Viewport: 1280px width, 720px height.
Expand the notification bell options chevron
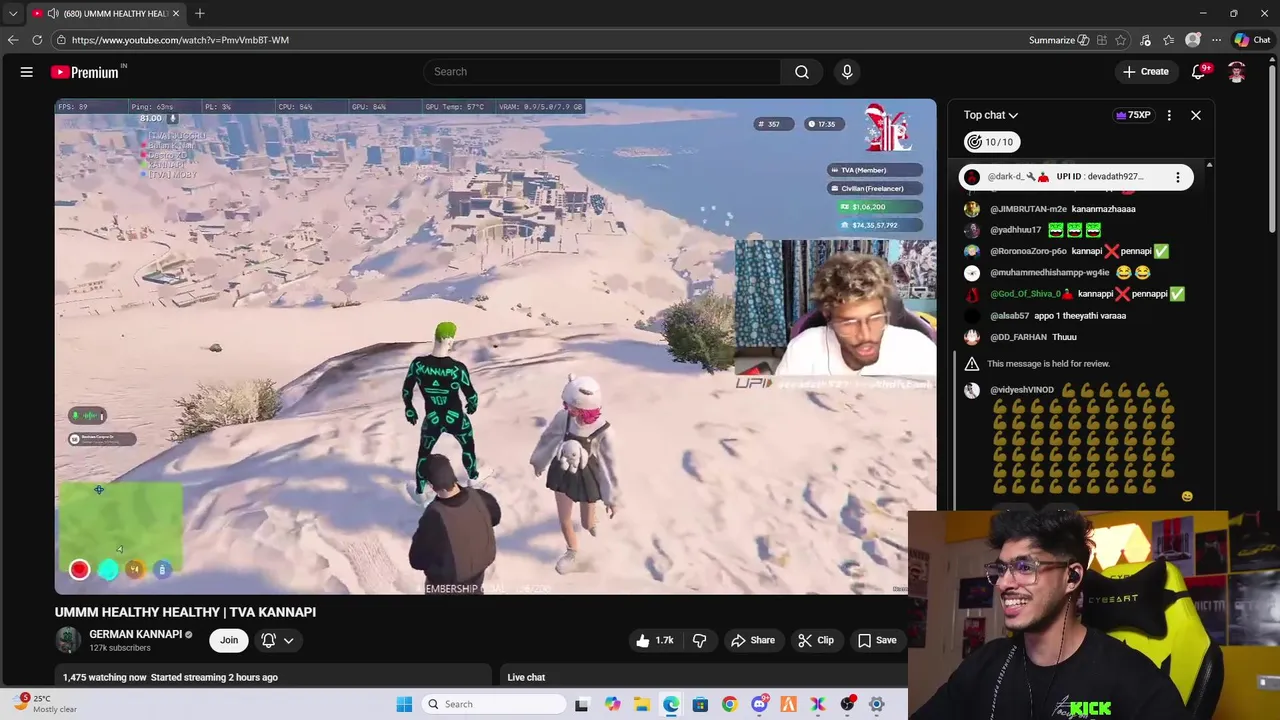[x=289, y=640]
